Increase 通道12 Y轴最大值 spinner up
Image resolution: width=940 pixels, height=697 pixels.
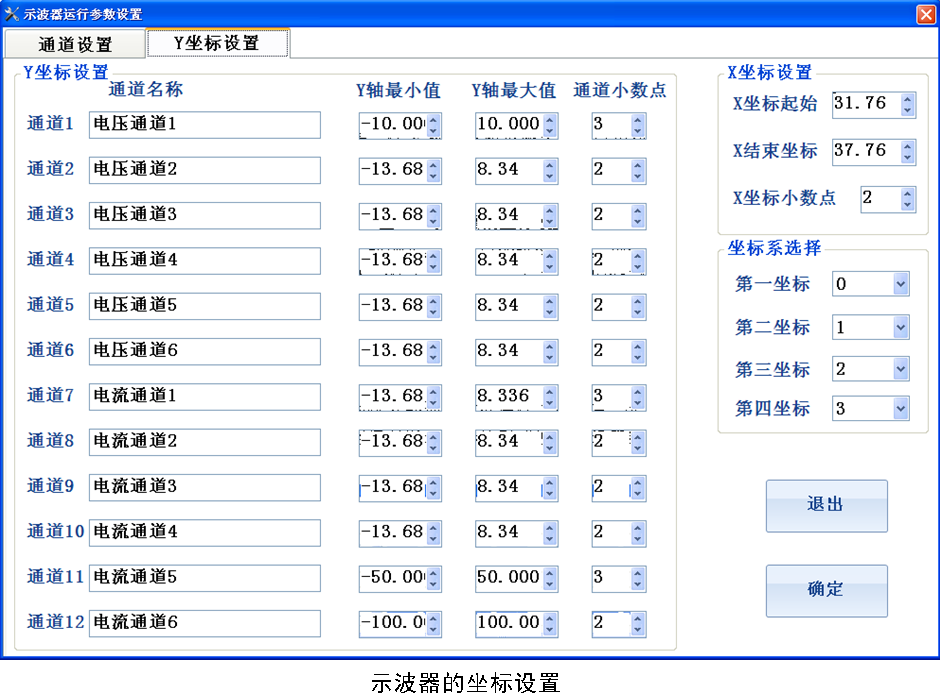coord(549,618)
